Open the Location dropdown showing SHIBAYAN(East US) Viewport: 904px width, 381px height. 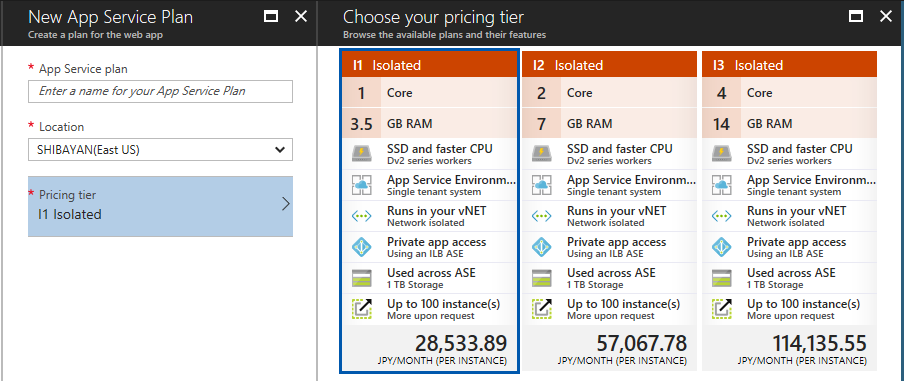click(160, 149)
